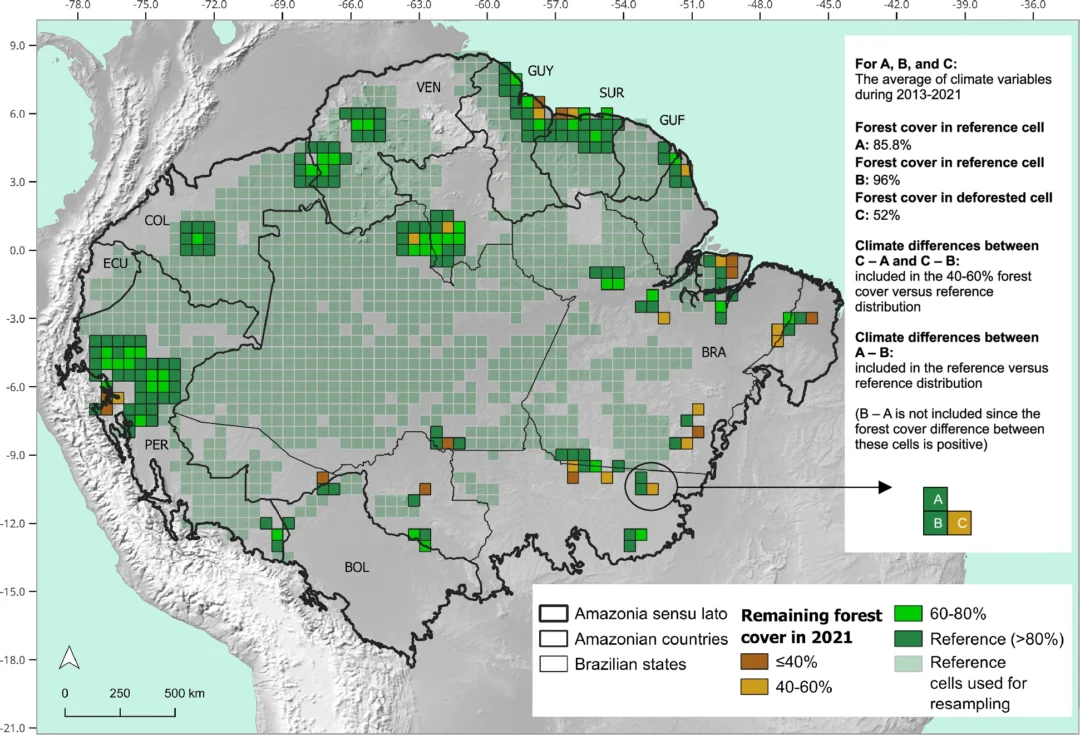Click the north arrow symbol
The width and height of the screenshot is (1080, 735).
pyautogui.click(x=68, y=655)
